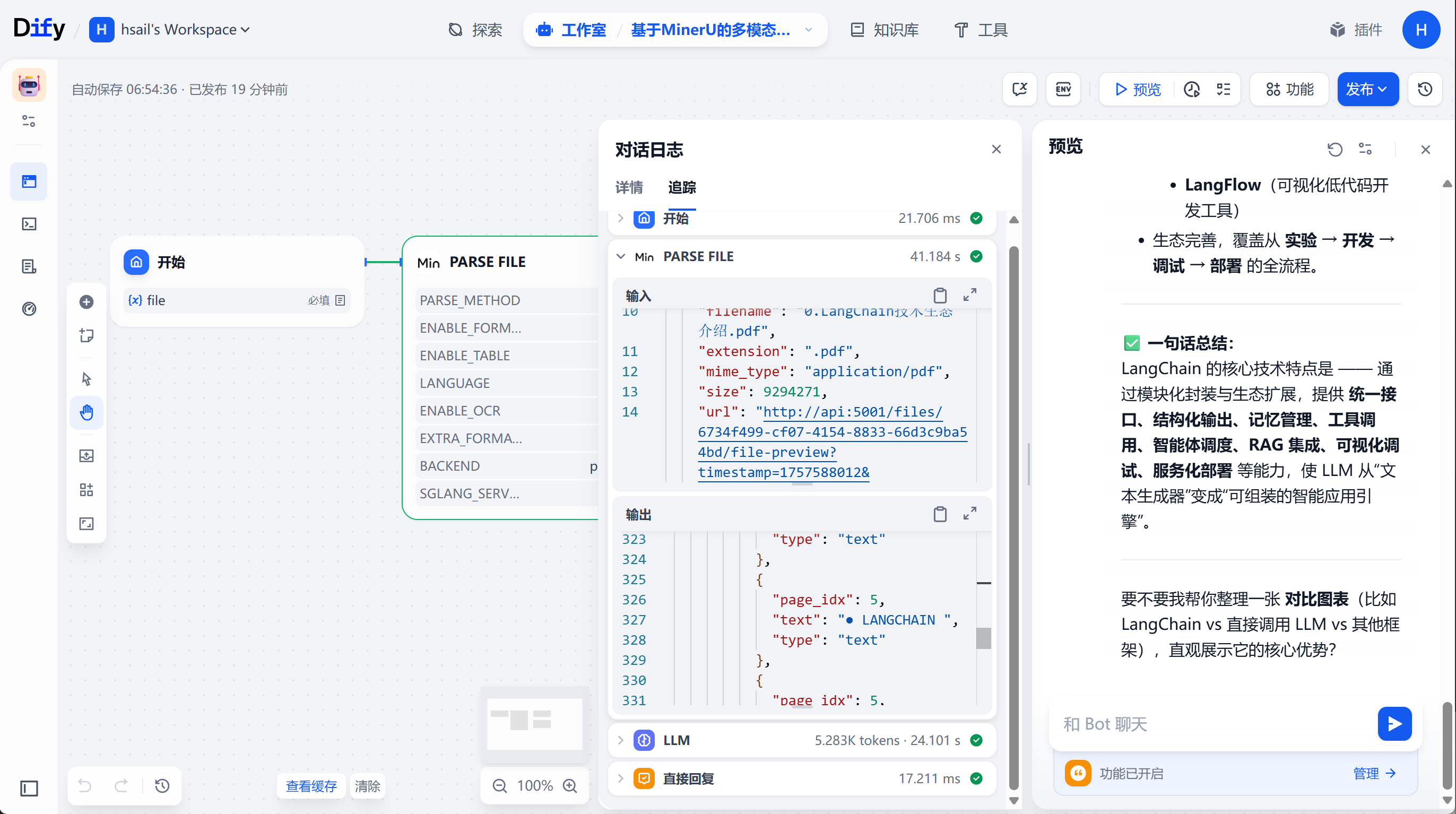Select the pointer mode tool

pos(86,378)
